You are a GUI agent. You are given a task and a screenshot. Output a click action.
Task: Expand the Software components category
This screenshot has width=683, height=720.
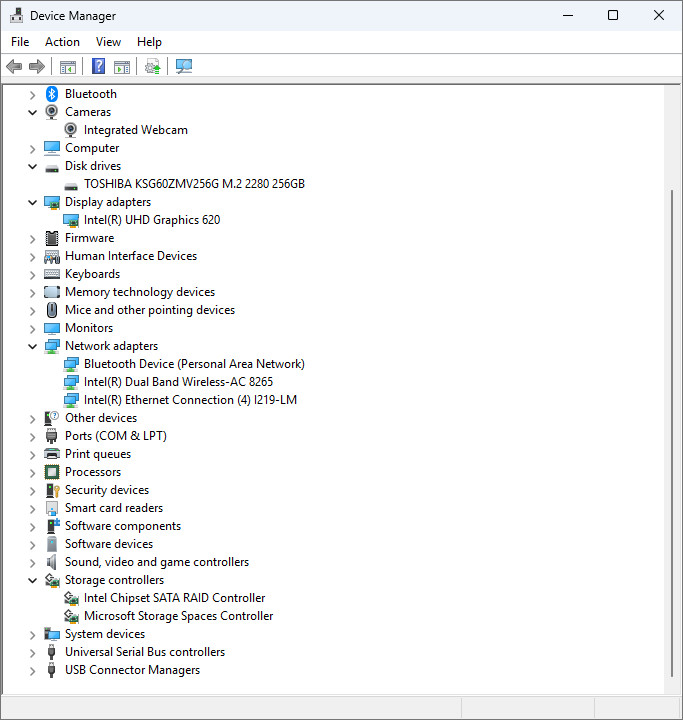tap(32, 527)
